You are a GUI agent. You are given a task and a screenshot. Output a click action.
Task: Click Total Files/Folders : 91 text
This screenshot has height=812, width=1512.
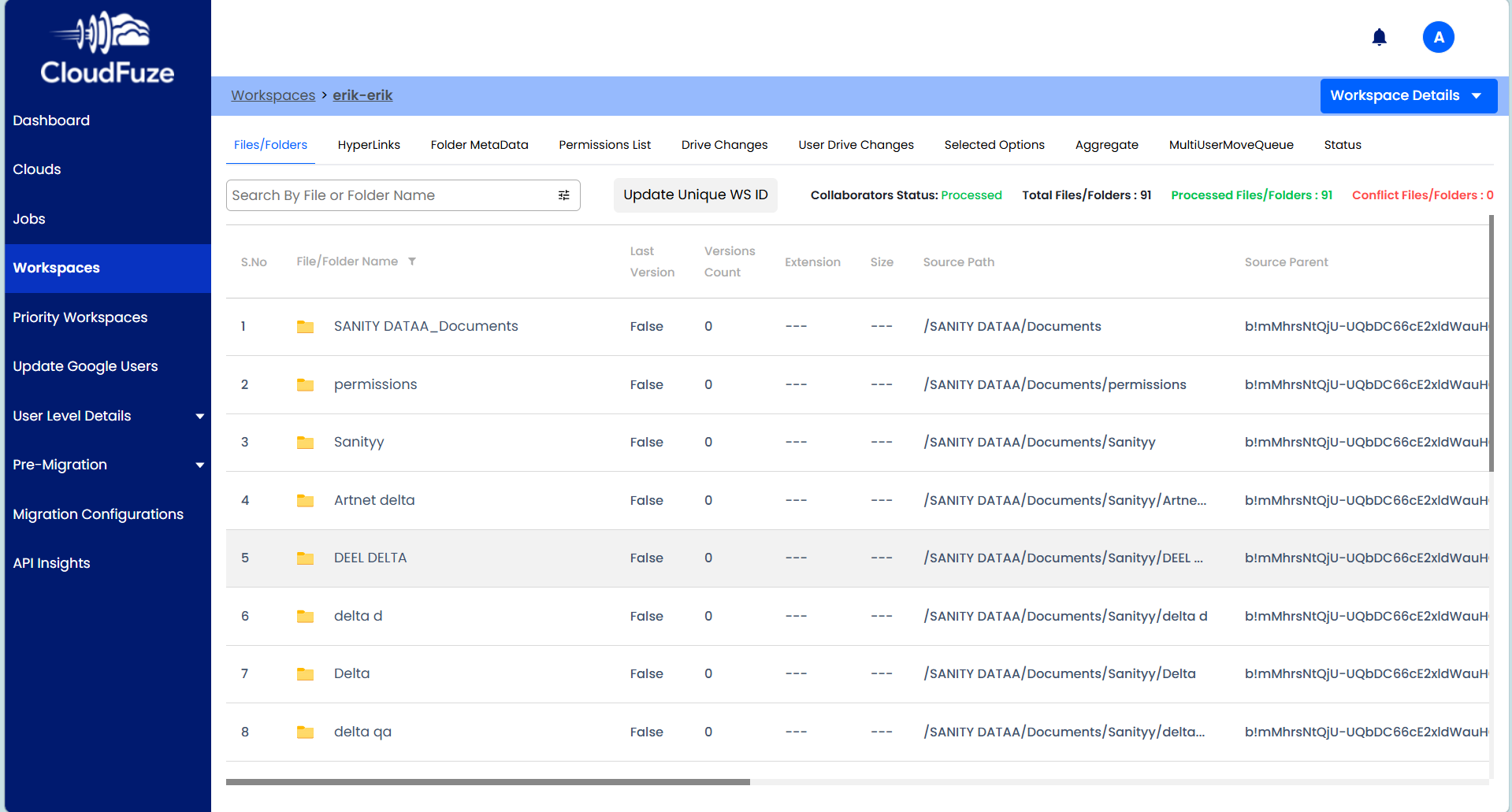[x=1087, y=195]
